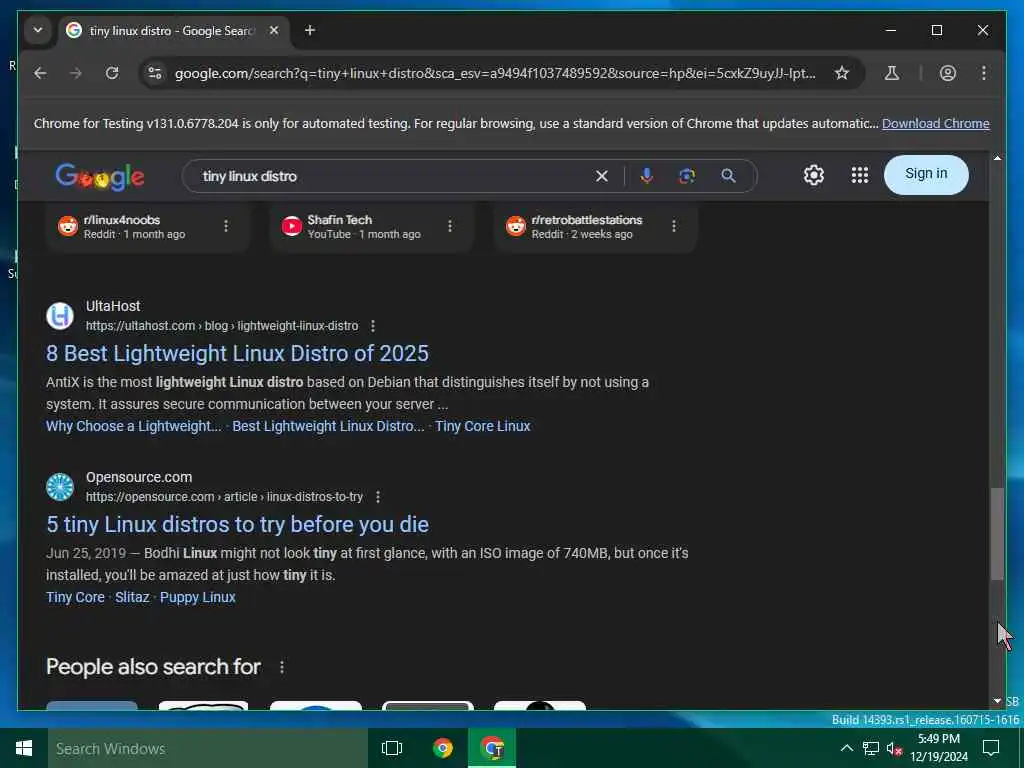Open Task View on taskbar
The height and width of the screenshot is (768, 1024).
click(x=392, y=748)
